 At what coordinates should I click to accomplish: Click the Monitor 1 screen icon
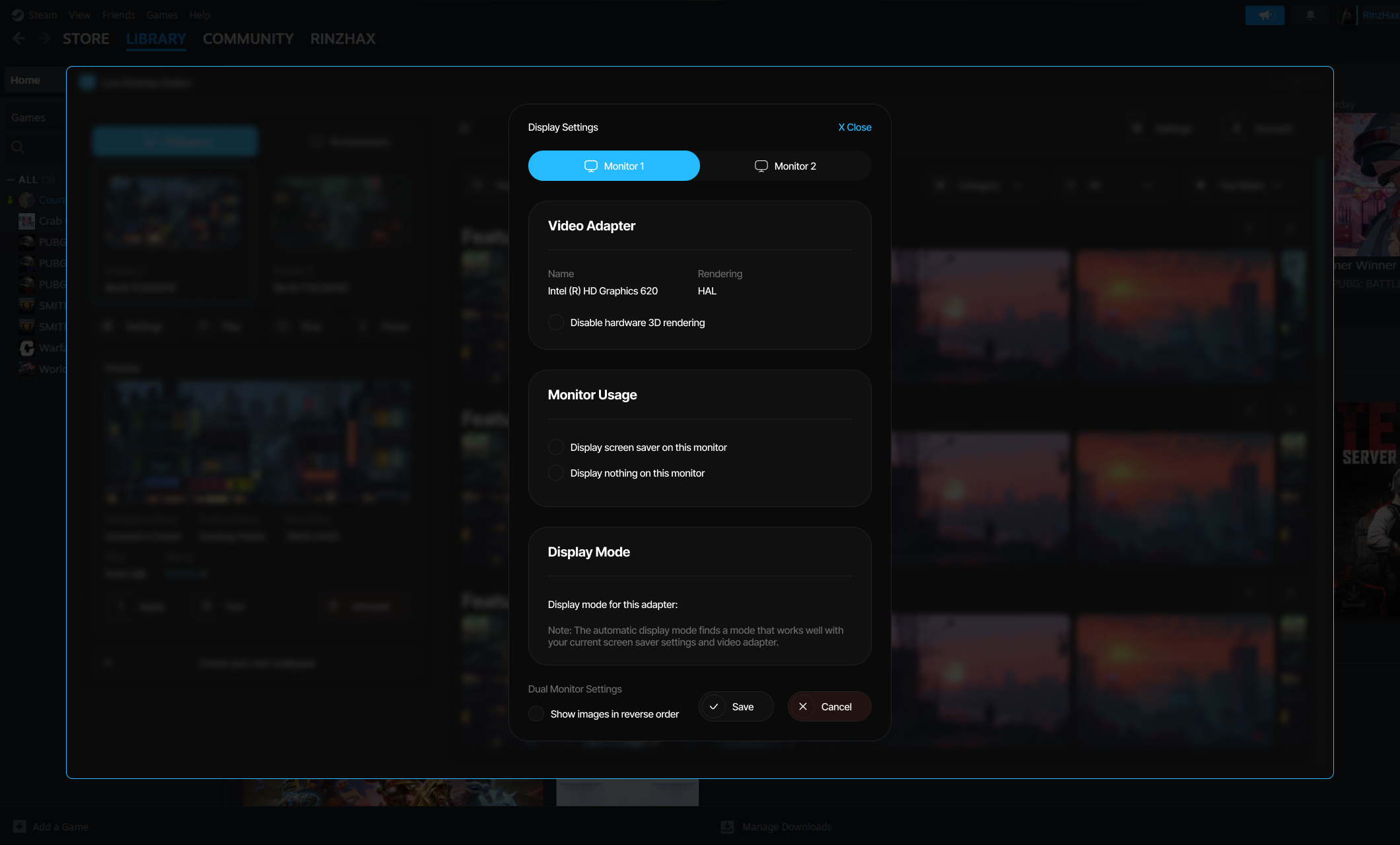pos(591,166)
